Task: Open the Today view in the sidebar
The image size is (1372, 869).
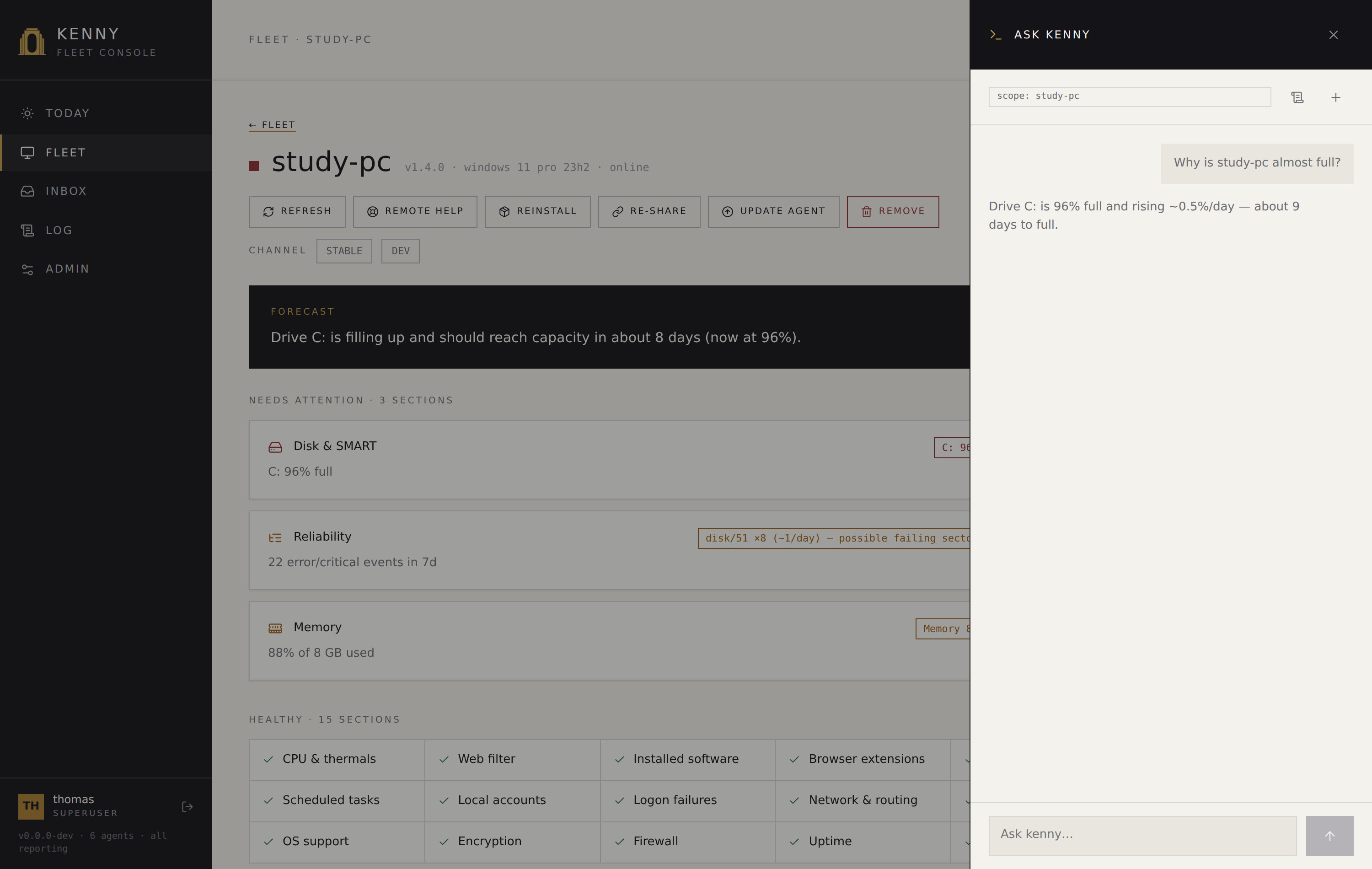Action: tap(106, 113)
